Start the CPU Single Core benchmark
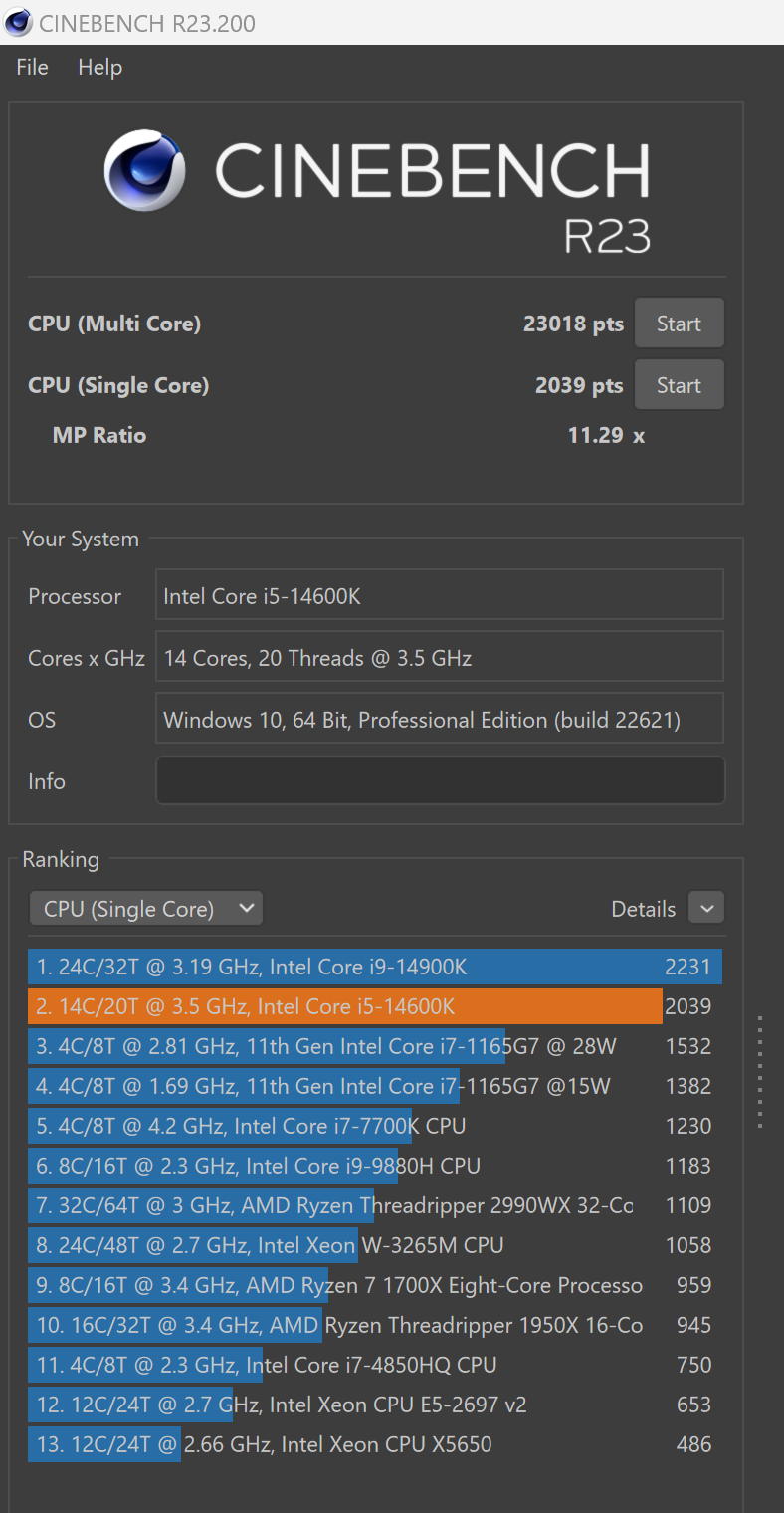This screenshot has width=784, height=1513. [x=679, y=384]
